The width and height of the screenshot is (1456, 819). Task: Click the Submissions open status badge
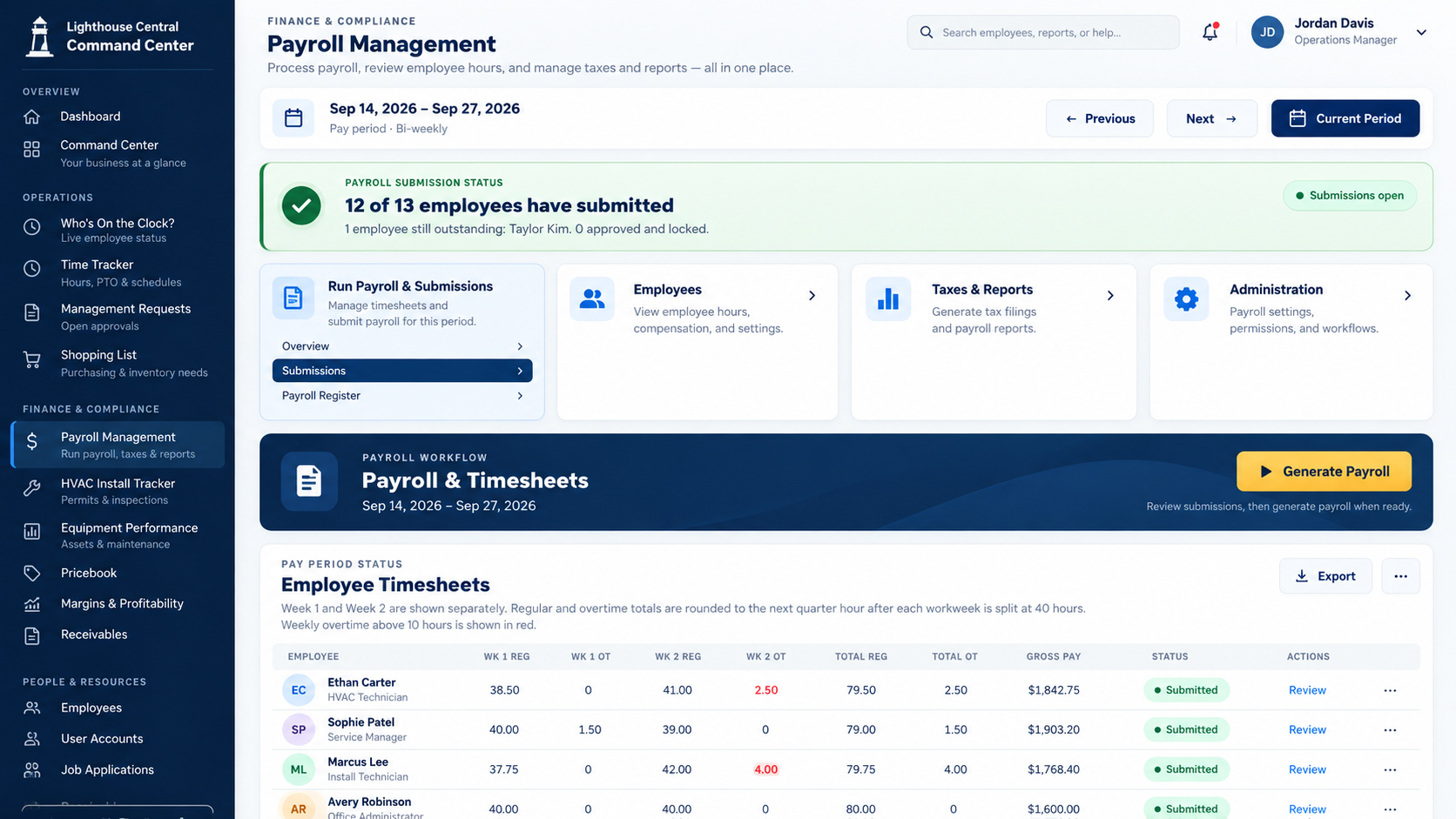coord(1349,196)
